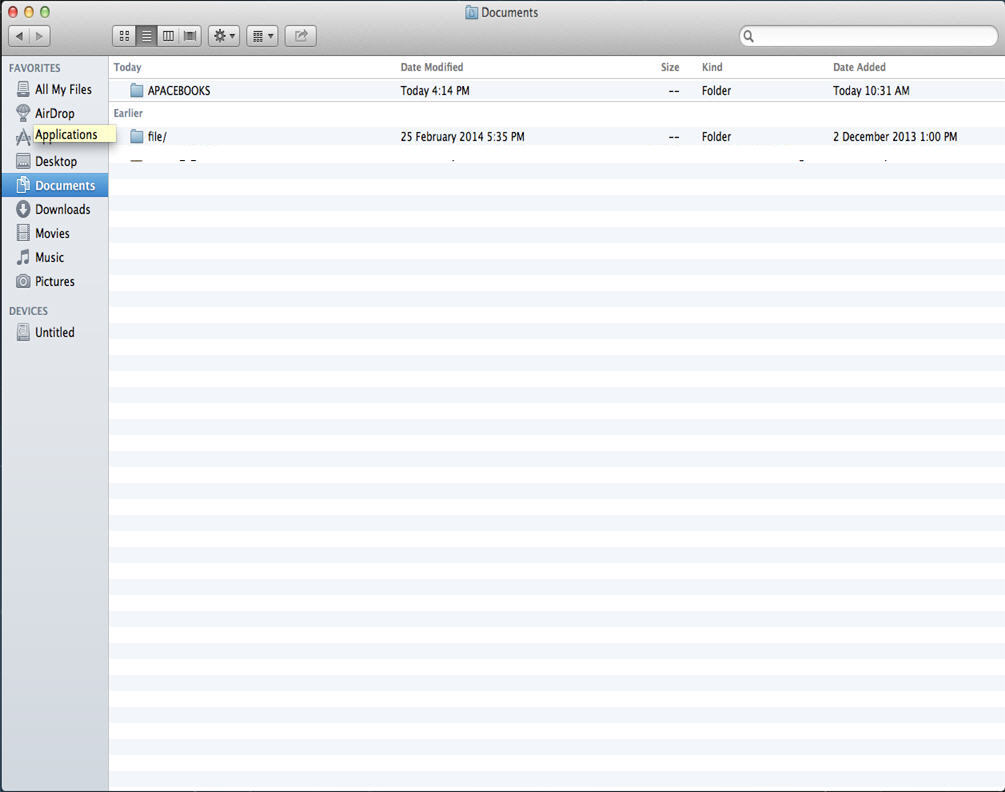The height and width of the screenshot is (792, 1005).
Task: Switch to icon view
Action: point(124,36)
